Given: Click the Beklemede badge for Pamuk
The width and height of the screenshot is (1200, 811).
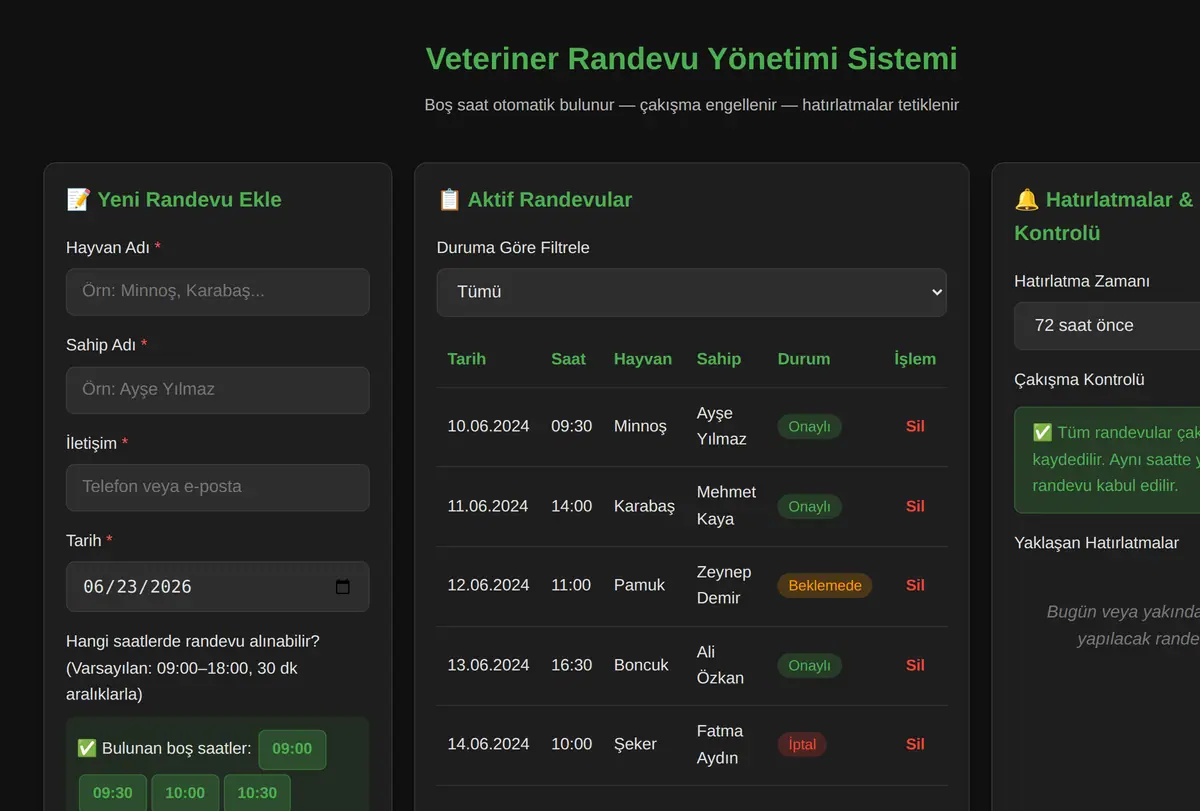Looking at the screenshot, I should click(x=825, y=586).
